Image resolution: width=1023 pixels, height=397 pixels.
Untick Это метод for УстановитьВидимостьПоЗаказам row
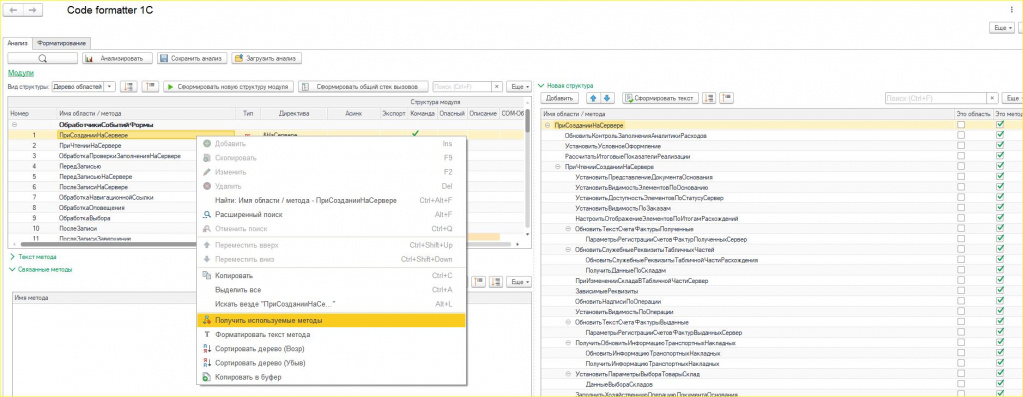(1000, 208)
